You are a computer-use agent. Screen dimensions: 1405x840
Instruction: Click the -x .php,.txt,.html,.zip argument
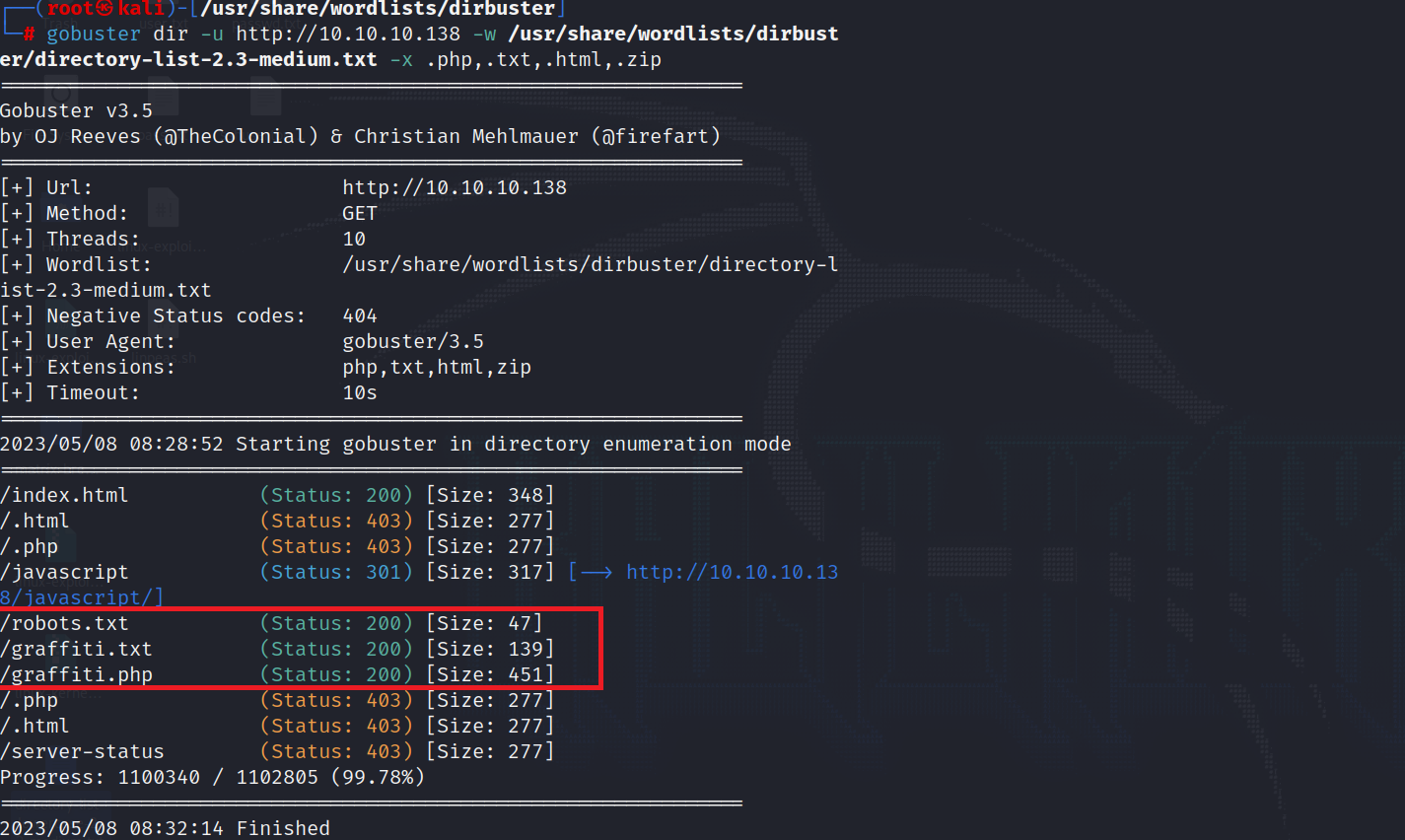[x=526, y=59]
